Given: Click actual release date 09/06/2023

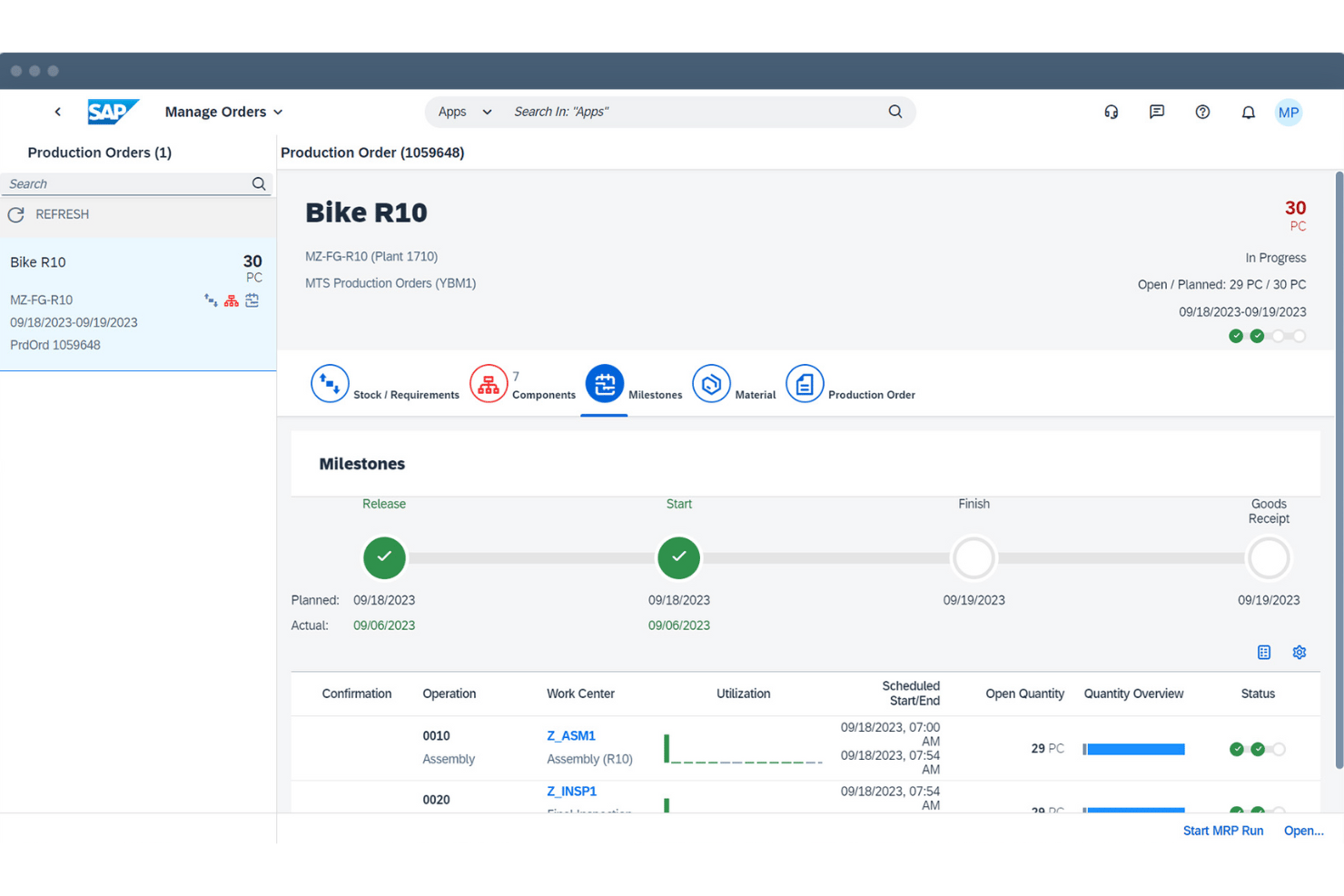Looking at the screenshot, I should (384, 625).
